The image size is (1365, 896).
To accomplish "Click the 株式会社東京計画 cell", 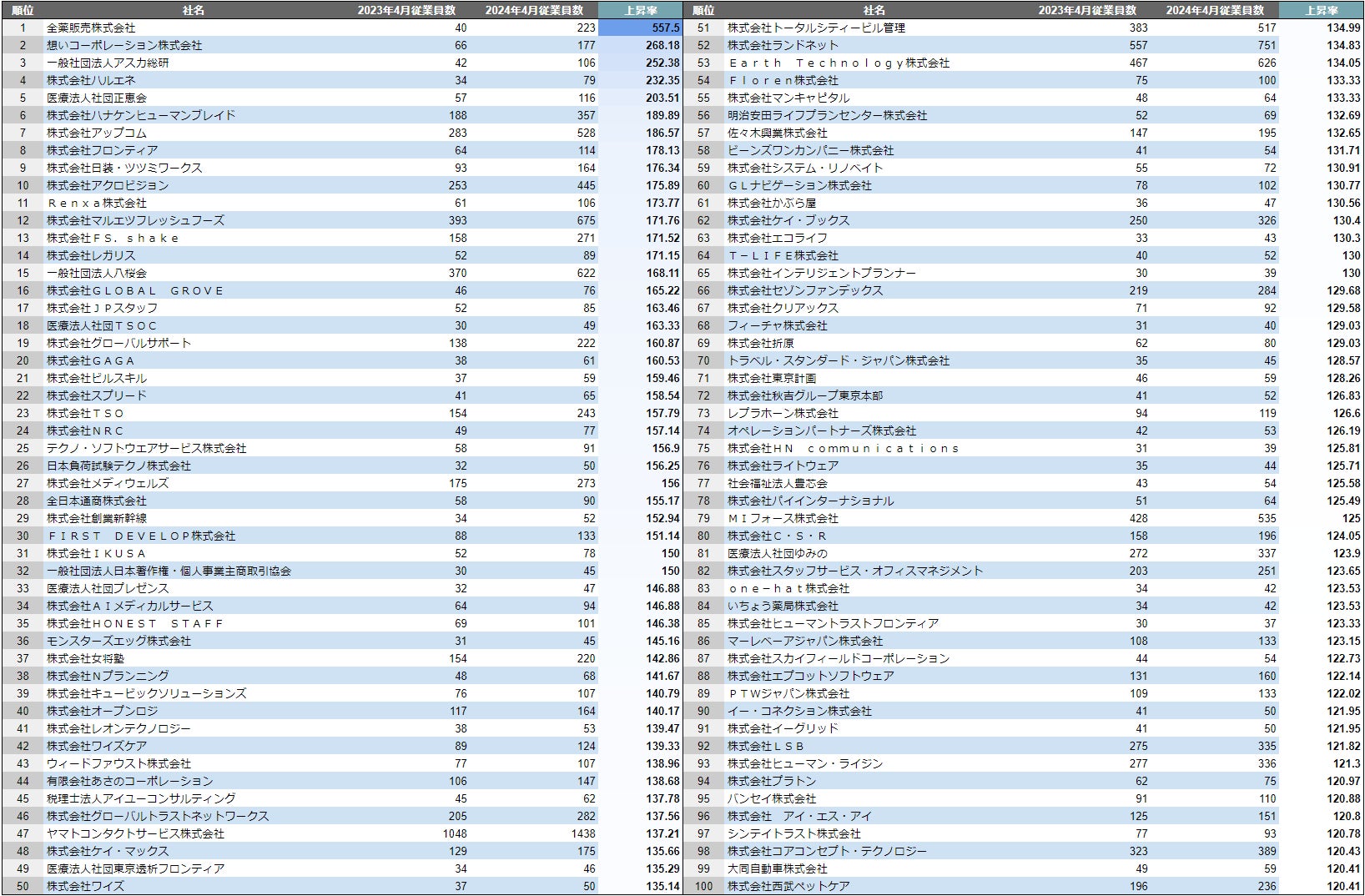I will tap(772, 378).
